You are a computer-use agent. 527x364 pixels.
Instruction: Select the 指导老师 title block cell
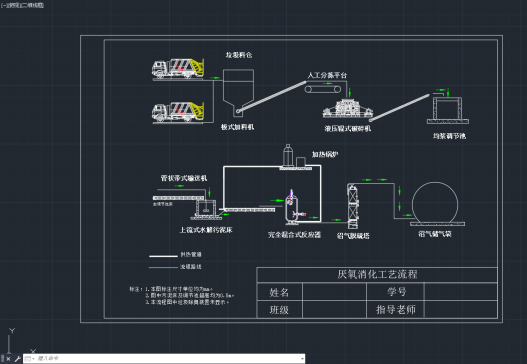point(396,309)
